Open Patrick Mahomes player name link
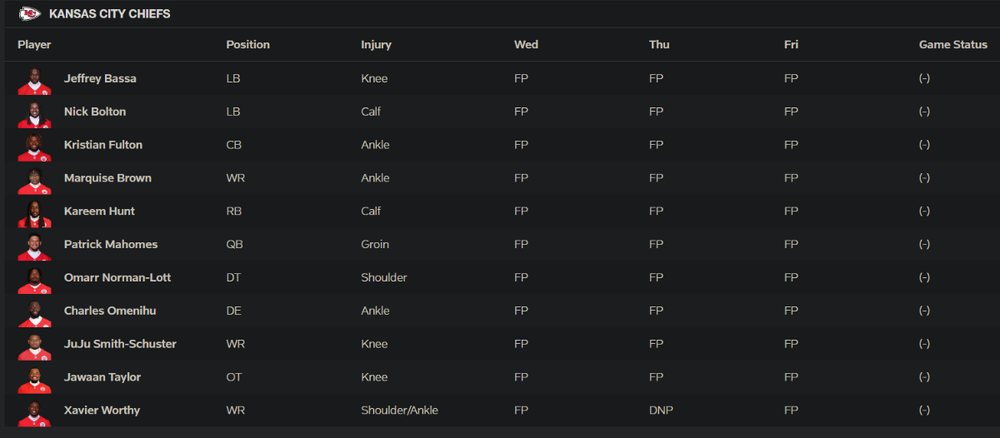The image size is (1000, 438). (x=110, y=244)
